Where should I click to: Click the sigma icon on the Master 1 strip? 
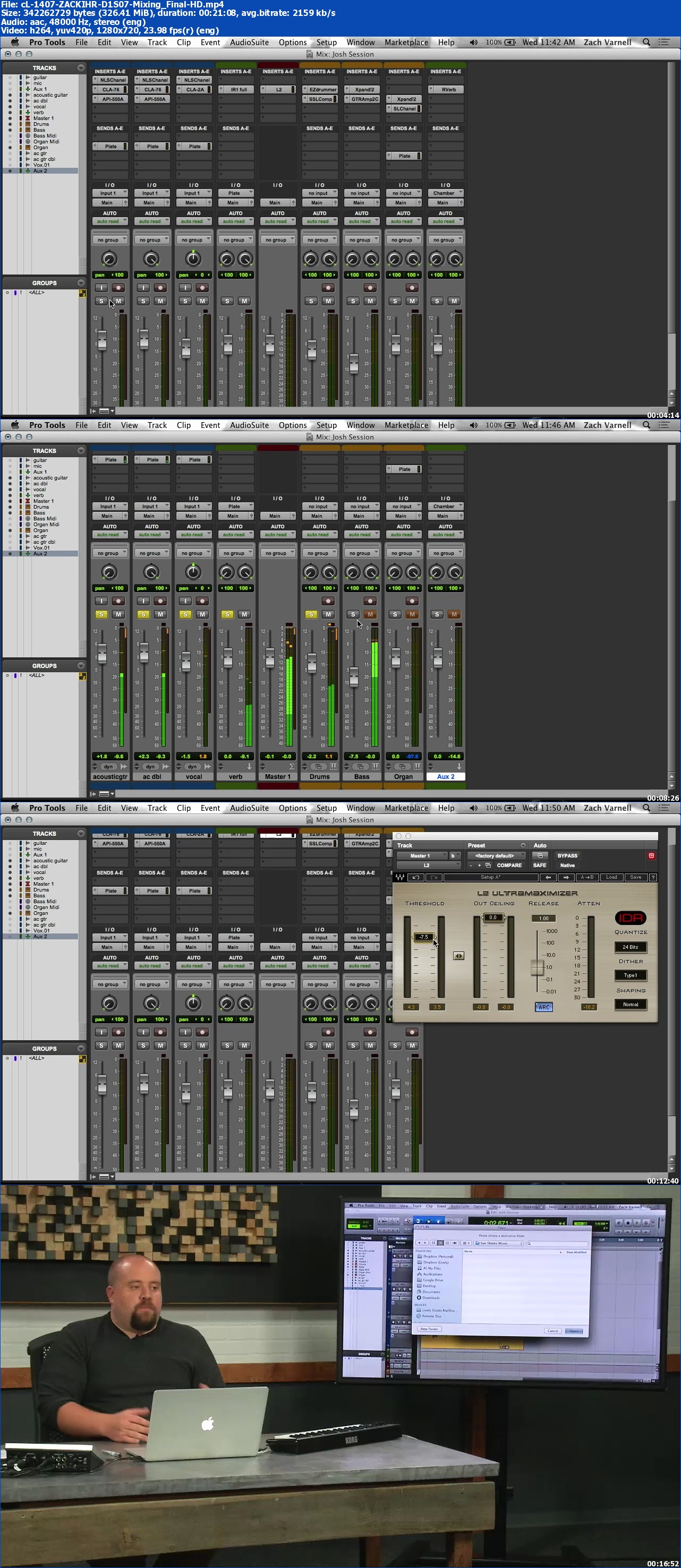coord(291,766)
